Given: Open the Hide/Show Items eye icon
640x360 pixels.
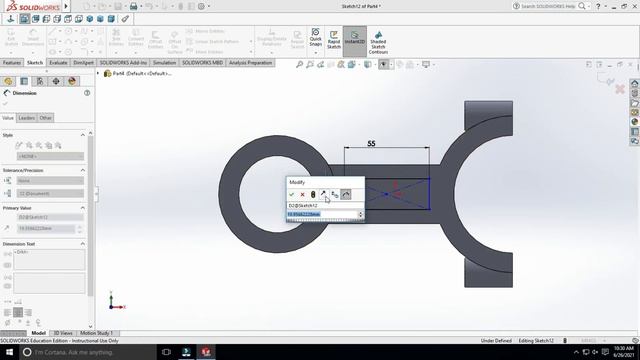Looking at the screenshot, I should [x=383, y=64].
